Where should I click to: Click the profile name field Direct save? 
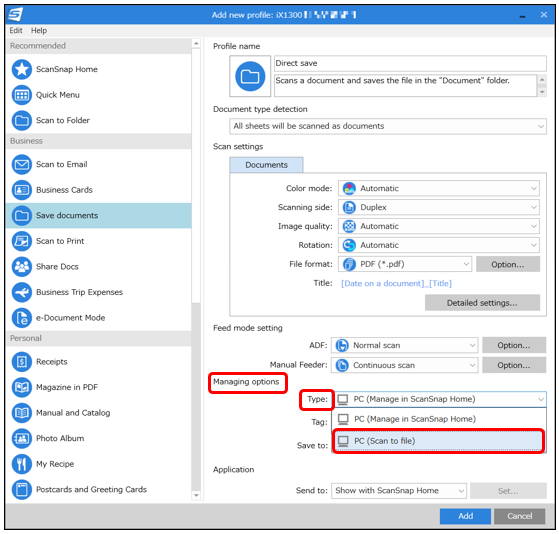point(410,63)
